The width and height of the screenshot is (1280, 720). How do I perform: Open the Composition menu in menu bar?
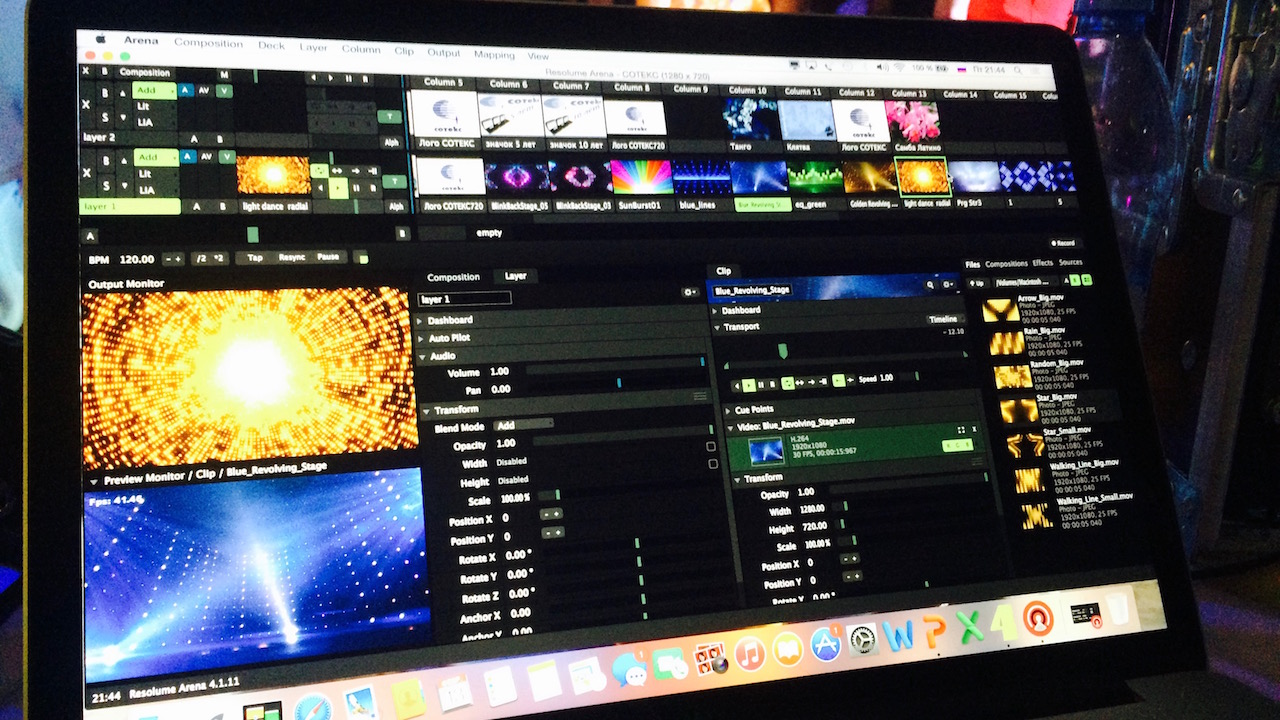pos(208,43)
